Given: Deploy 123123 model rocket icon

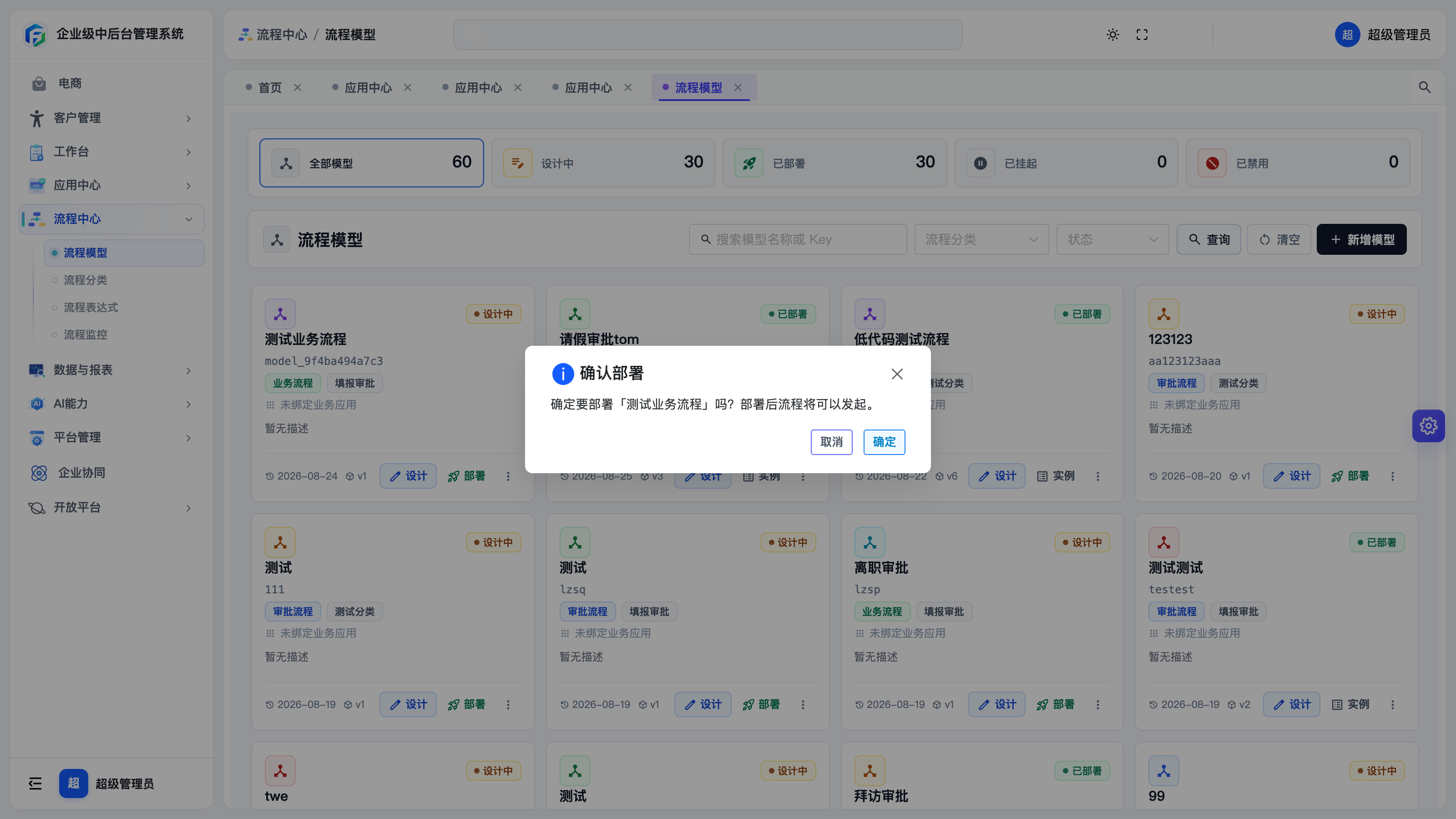Looking at the screenshot, I should point(1350,476).
